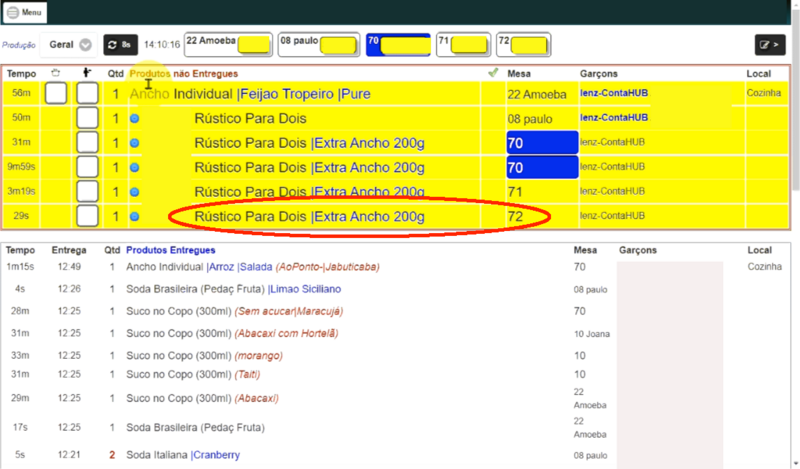
Task: Select the 70 table tab
Action: [398, 45]
